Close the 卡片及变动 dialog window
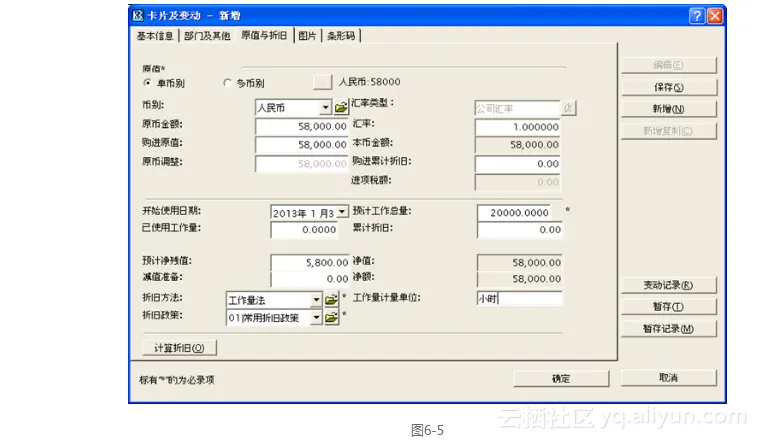Image resolution: width=758 pixels, height=440 pixels. pyautogui.click(x=714, y=16)
